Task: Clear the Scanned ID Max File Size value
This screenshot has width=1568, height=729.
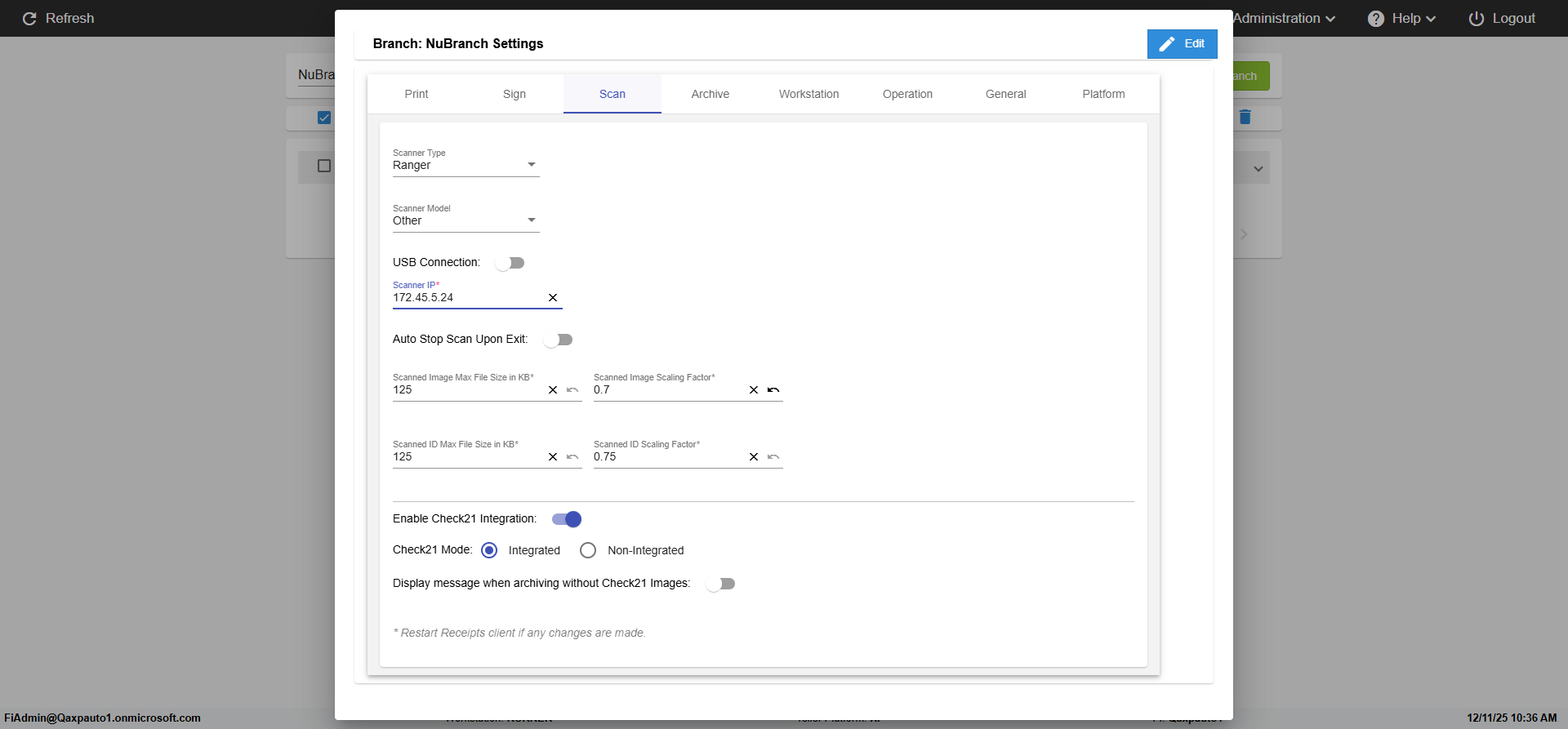Action: [553, 457]
